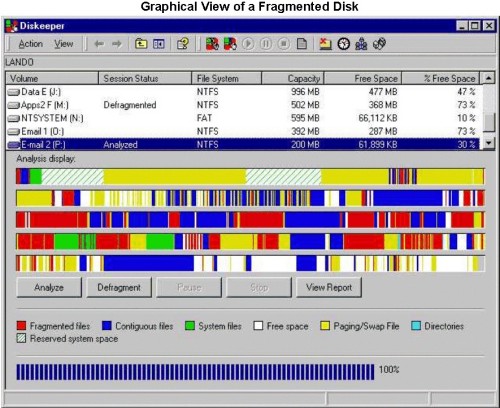Sort by the % Free Space column header
Screen dimensions: 500x408
(x=441, y=78)
